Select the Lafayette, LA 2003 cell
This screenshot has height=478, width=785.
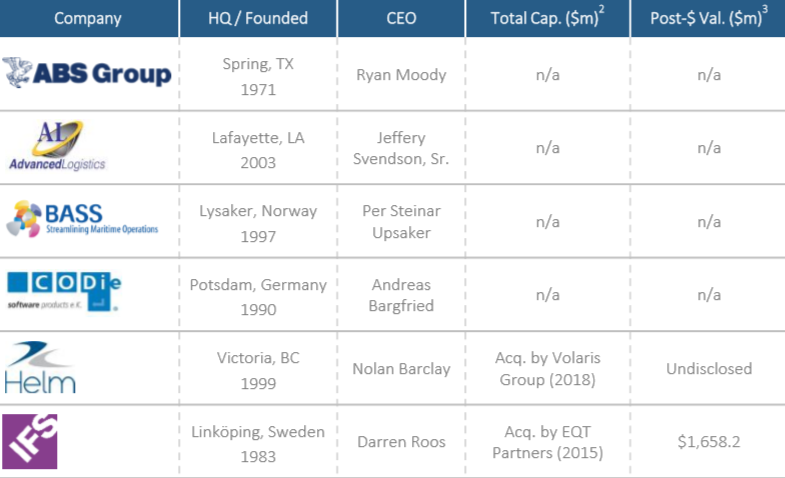[x=259, y=148]
